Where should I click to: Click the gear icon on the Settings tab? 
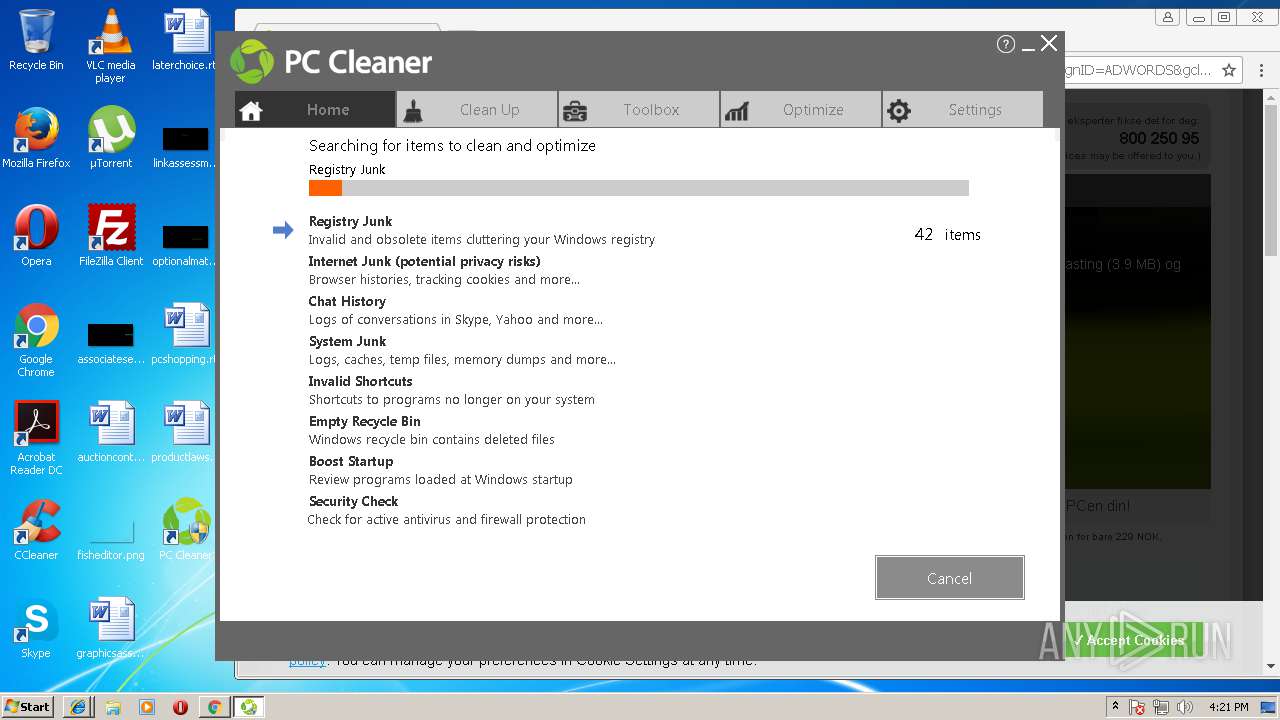(x=899, y=111)
